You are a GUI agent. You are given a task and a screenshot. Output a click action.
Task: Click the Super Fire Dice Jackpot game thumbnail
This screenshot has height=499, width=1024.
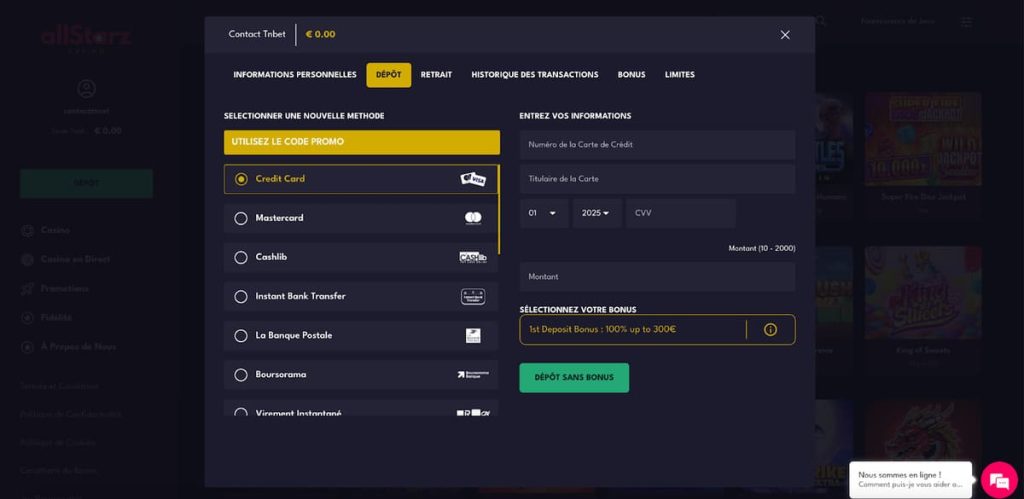(x=923, y=139)
